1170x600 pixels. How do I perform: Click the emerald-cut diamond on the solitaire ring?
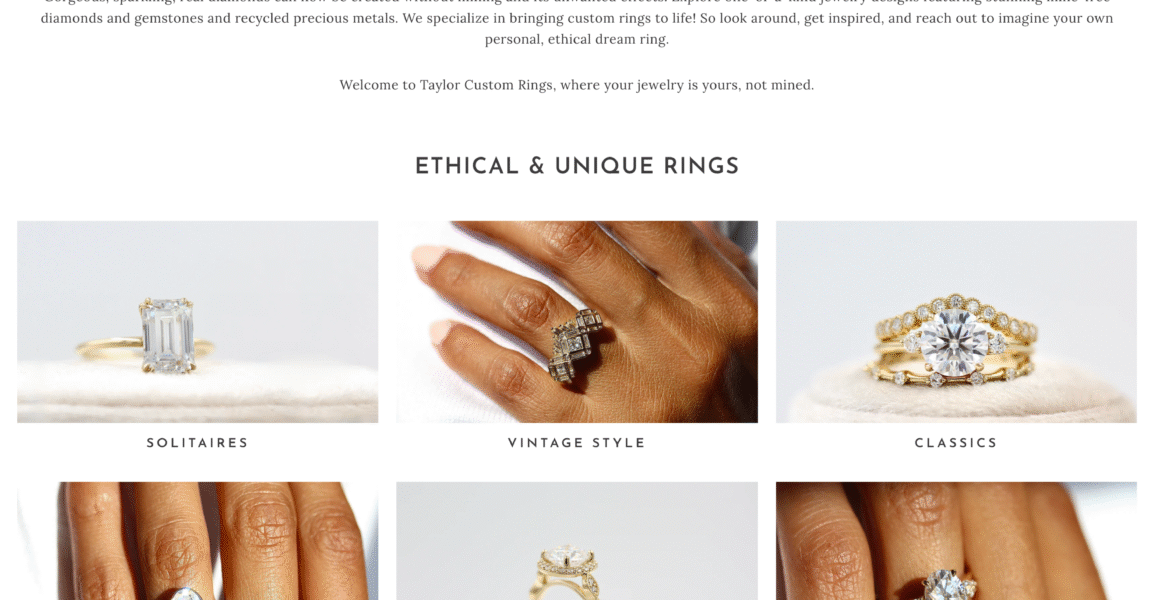pos(168,334)
